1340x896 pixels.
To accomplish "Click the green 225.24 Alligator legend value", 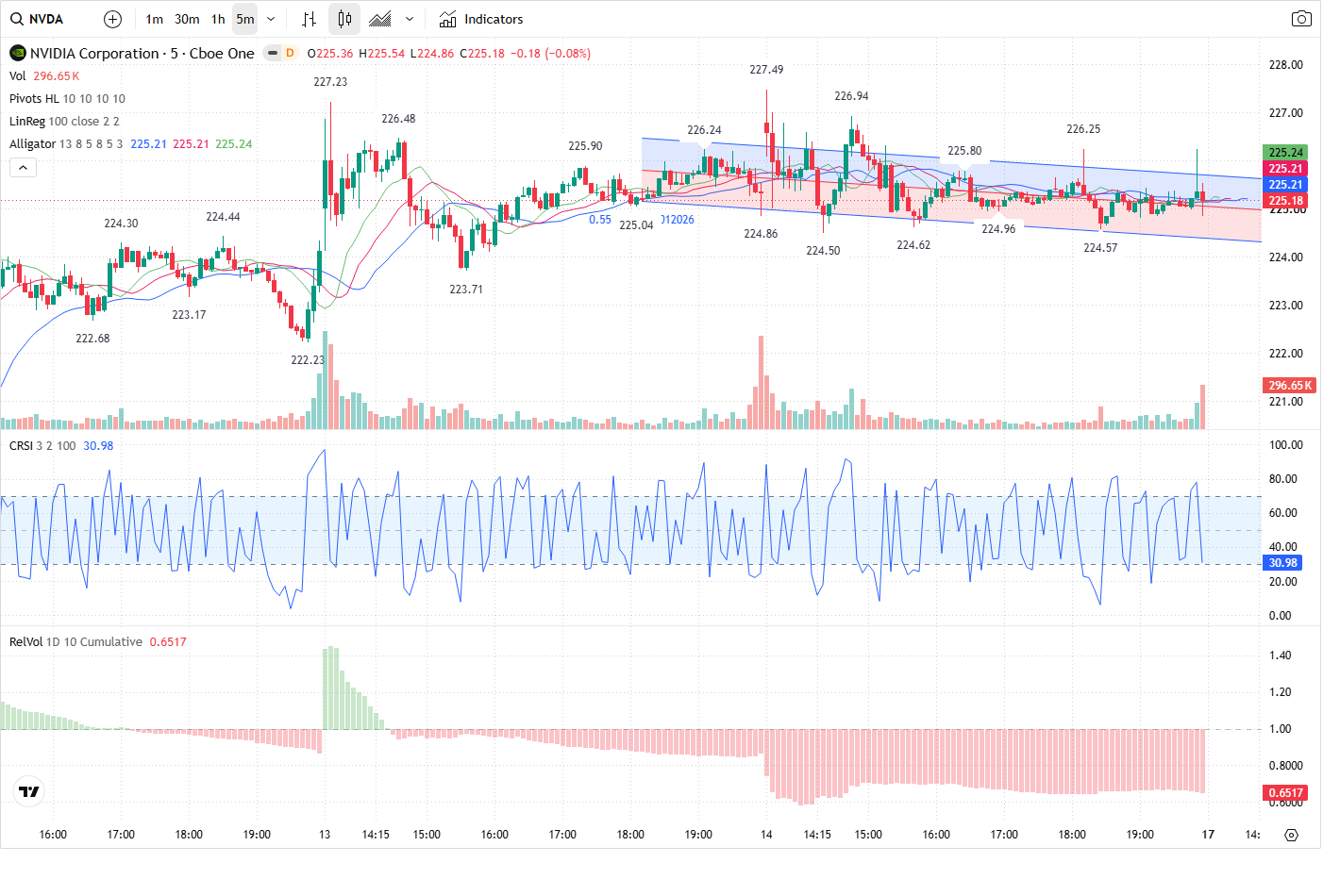I will click(x=233, y=144).
